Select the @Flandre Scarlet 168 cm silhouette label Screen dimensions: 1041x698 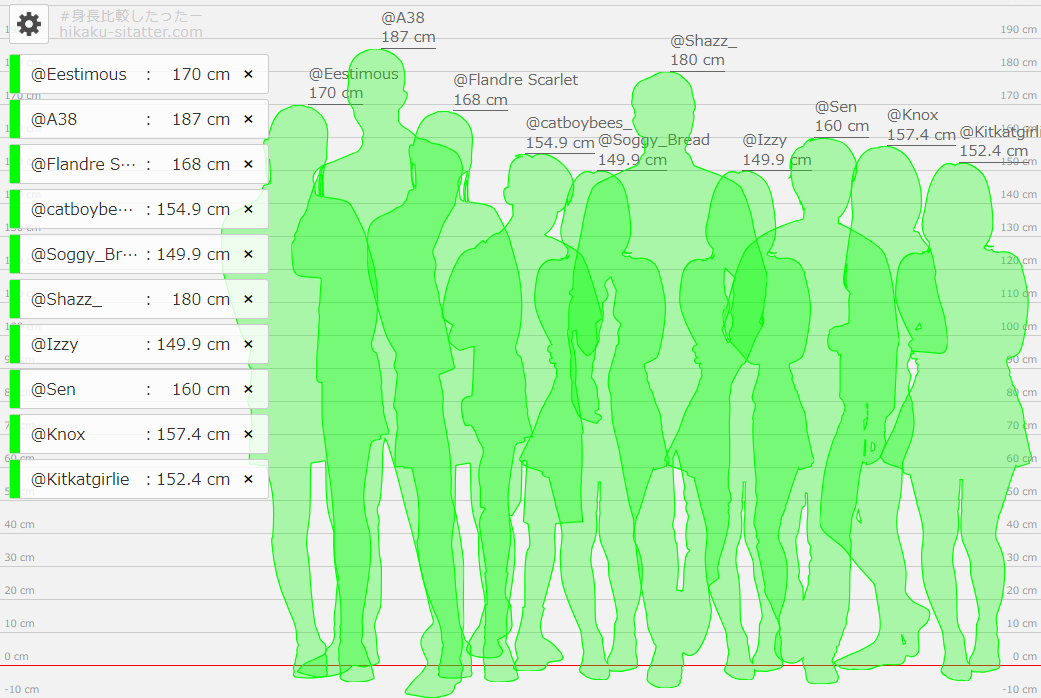tap(515, 90)
